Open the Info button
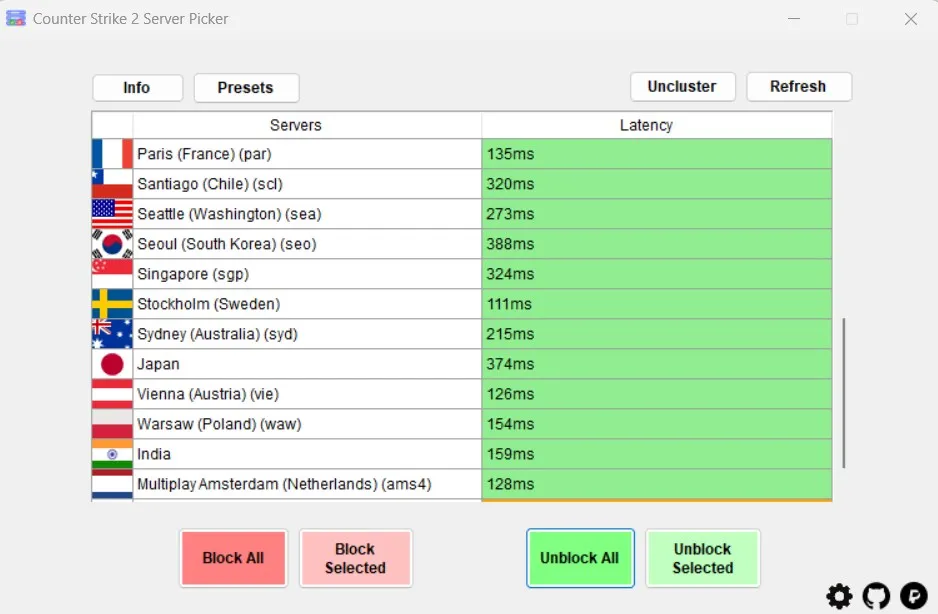Screen dimensions: 938x614 pos(137,87)
